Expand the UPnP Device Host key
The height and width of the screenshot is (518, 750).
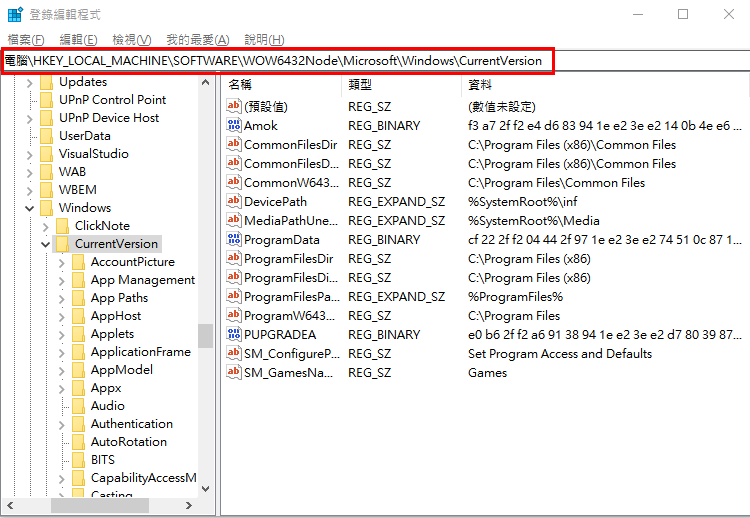click(x=30, y=118)
